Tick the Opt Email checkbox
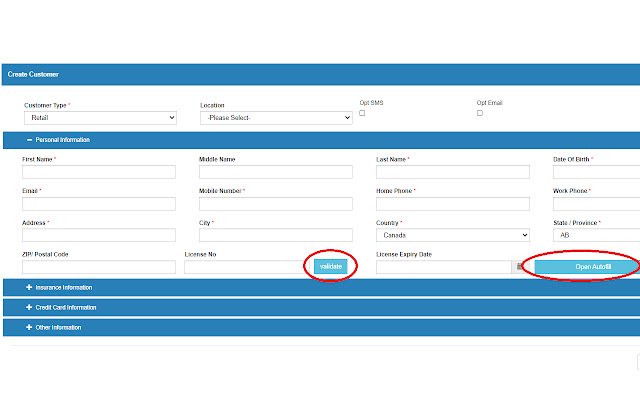640x400 pixels. [x=480, y=113]
